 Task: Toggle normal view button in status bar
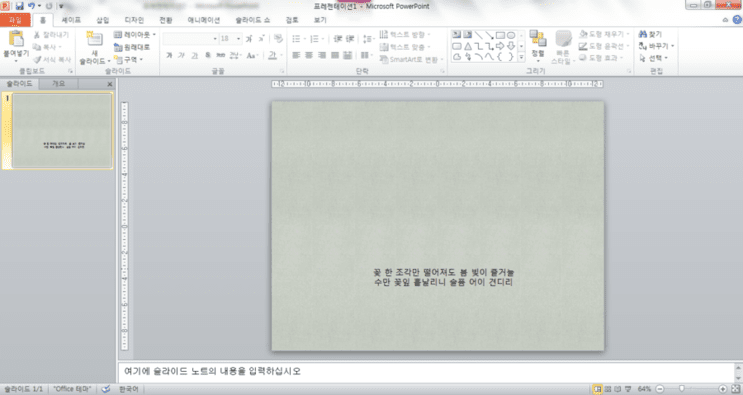click(598, 389)
